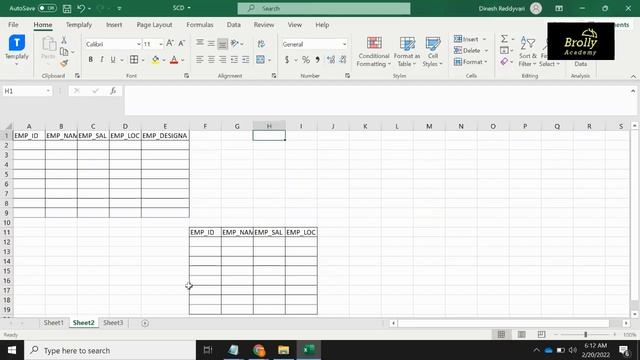Open the General number format dropdown
Image resolution: width=640 pixels, height=360 pixels.
pos(344,44)
